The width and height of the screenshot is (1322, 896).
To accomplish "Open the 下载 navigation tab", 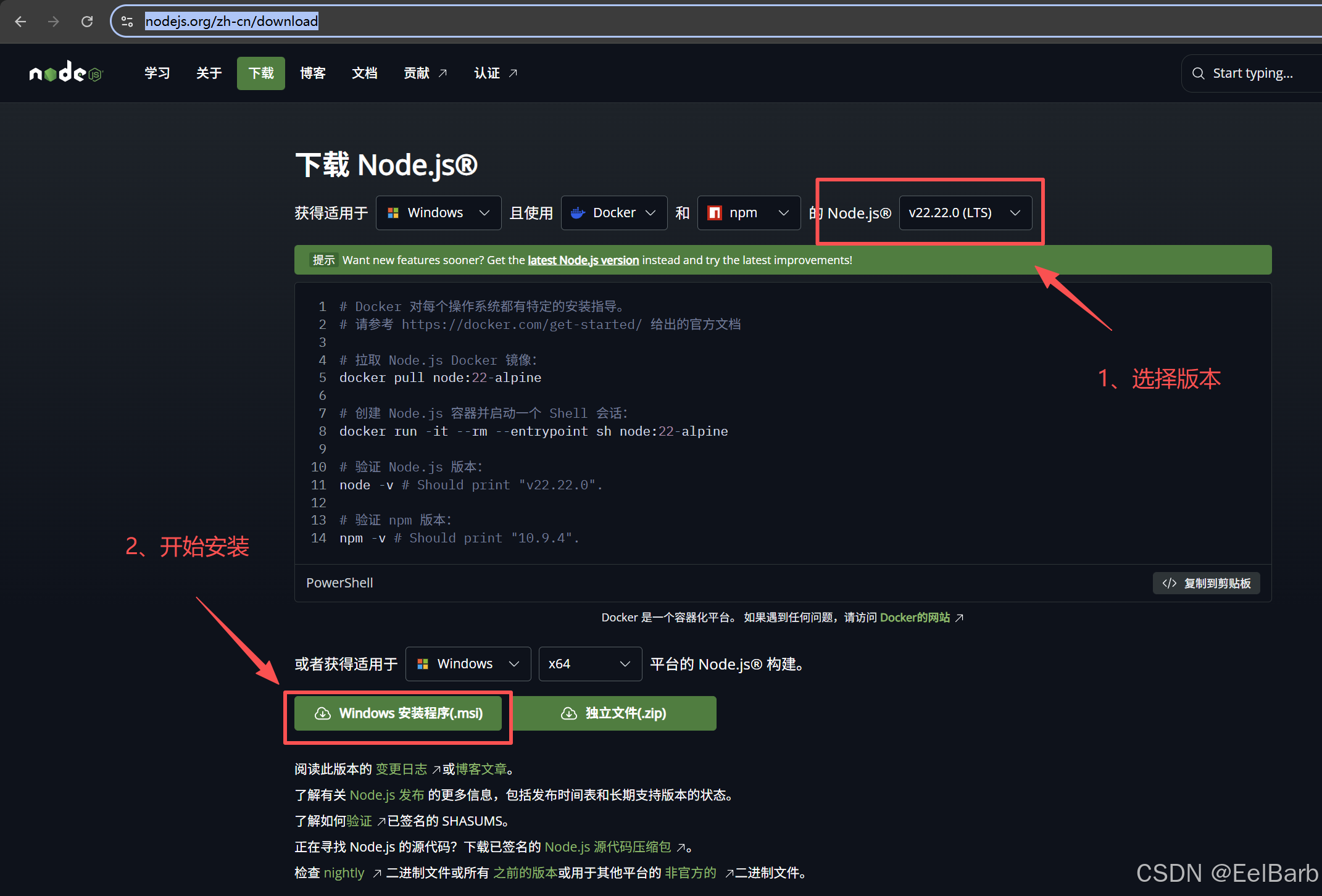I will pyautogui.click(x=260, y=73).
